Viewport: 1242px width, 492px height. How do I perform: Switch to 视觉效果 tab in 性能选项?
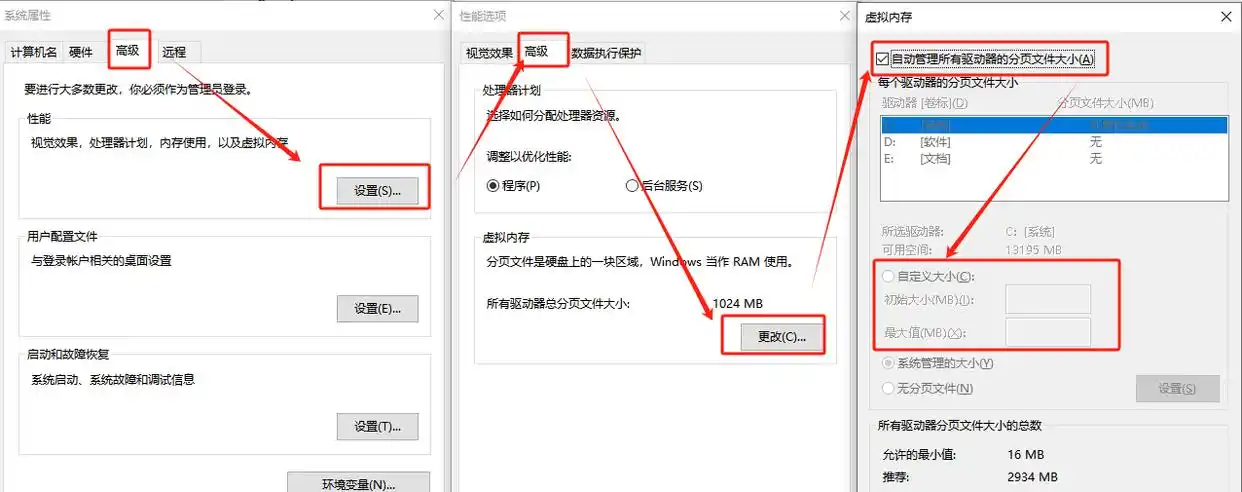tap(489, 53)
